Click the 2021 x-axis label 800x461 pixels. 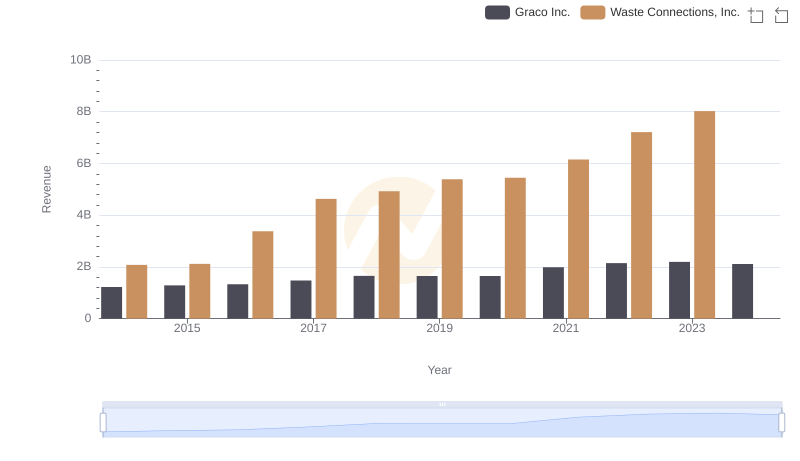tap(566, 328)
